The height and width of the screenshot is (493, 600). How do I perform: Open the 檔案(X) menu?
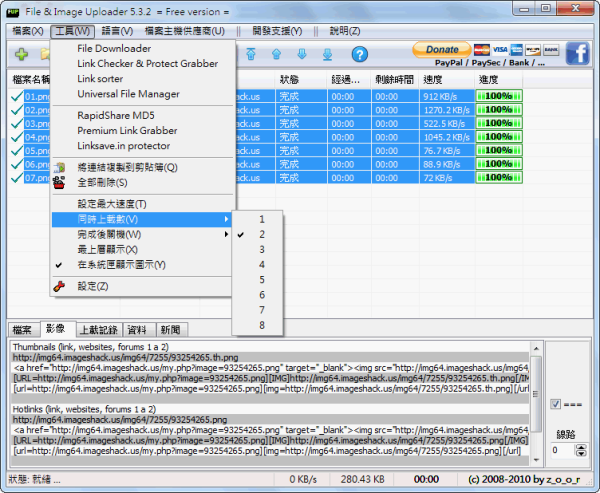coord(28,31)
